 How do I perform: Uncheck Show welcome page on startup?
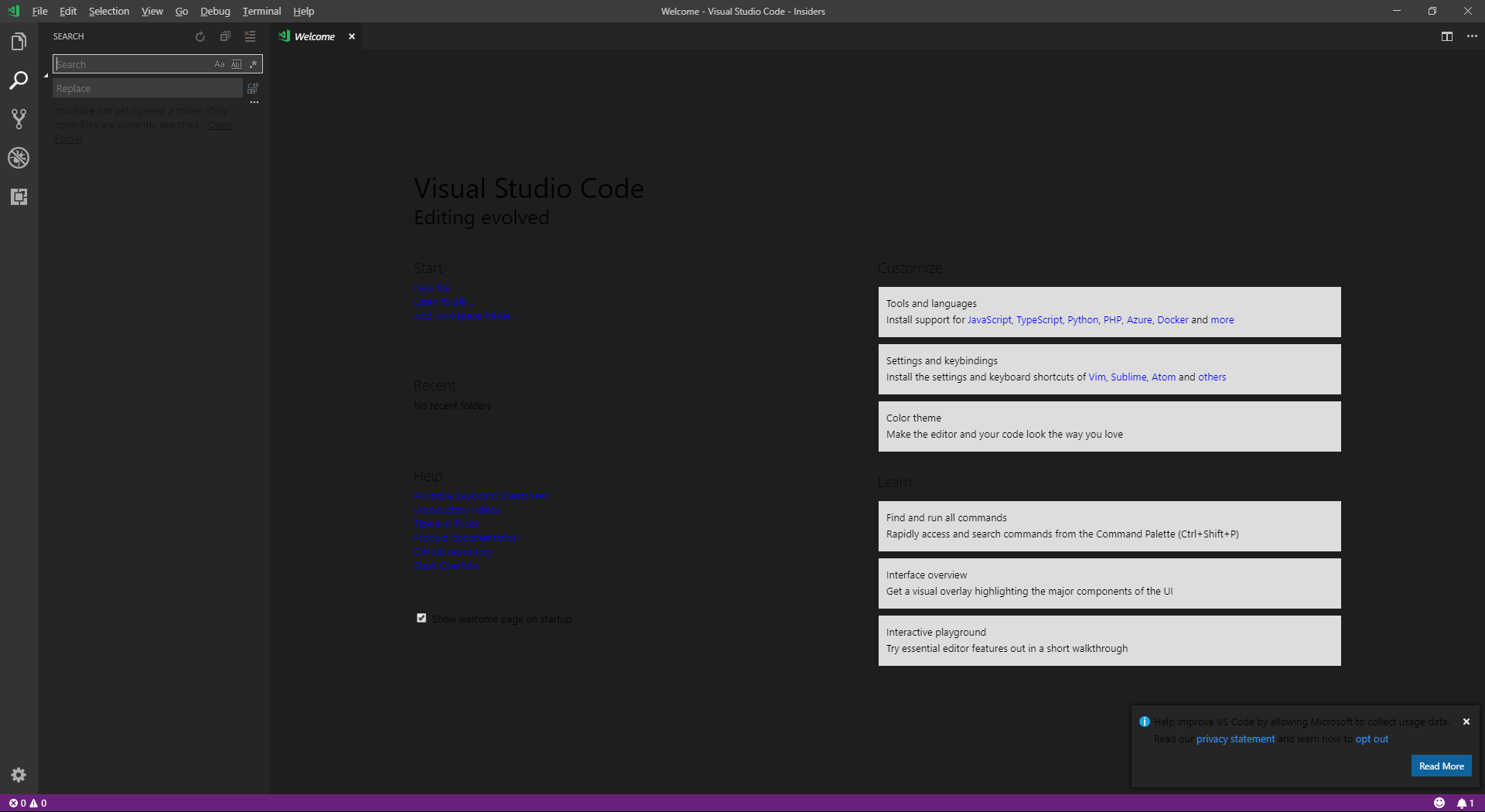pyautogui.click(x=422, y=618)
